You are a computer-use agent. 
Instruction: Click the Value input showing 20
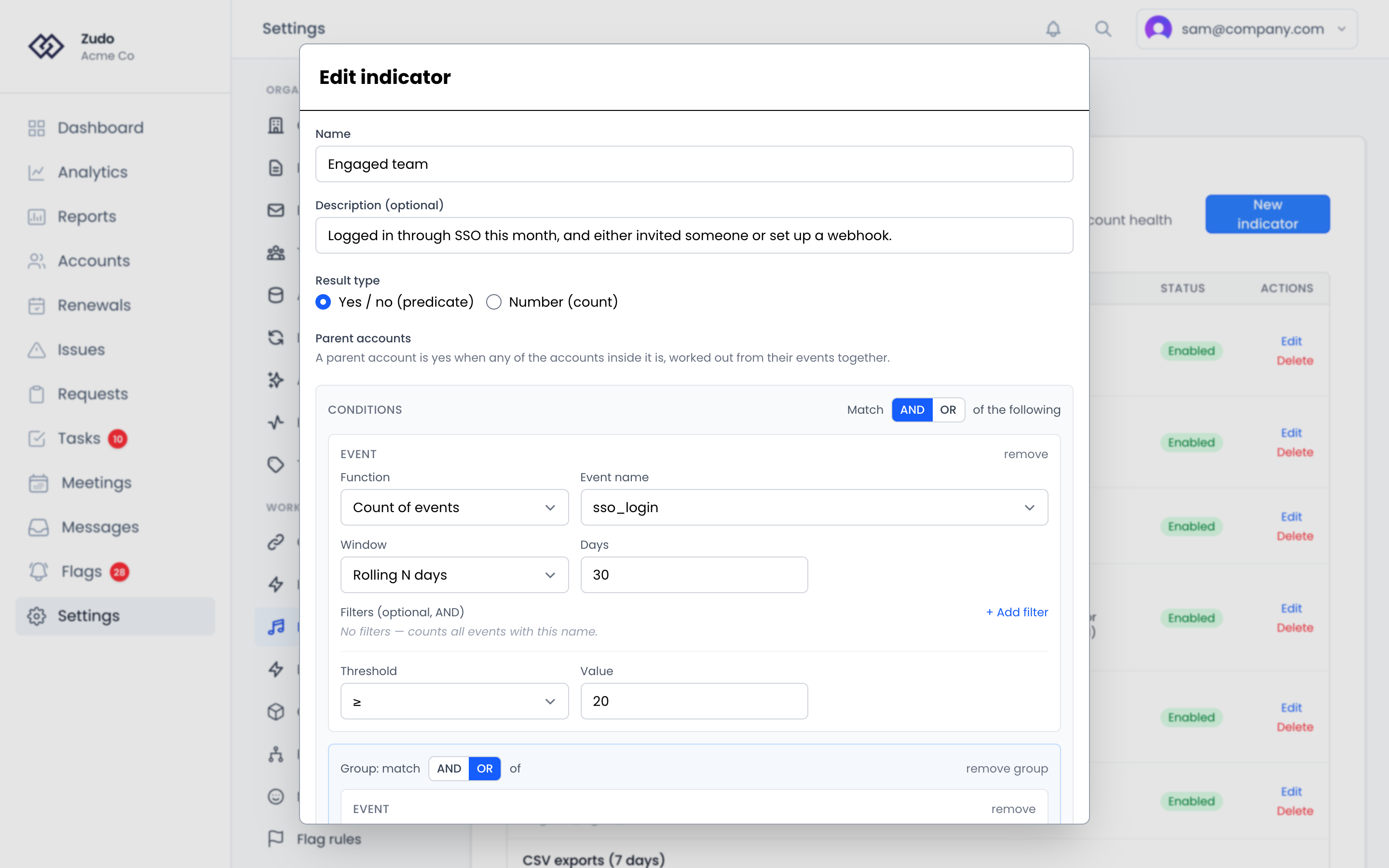[694, 701]
